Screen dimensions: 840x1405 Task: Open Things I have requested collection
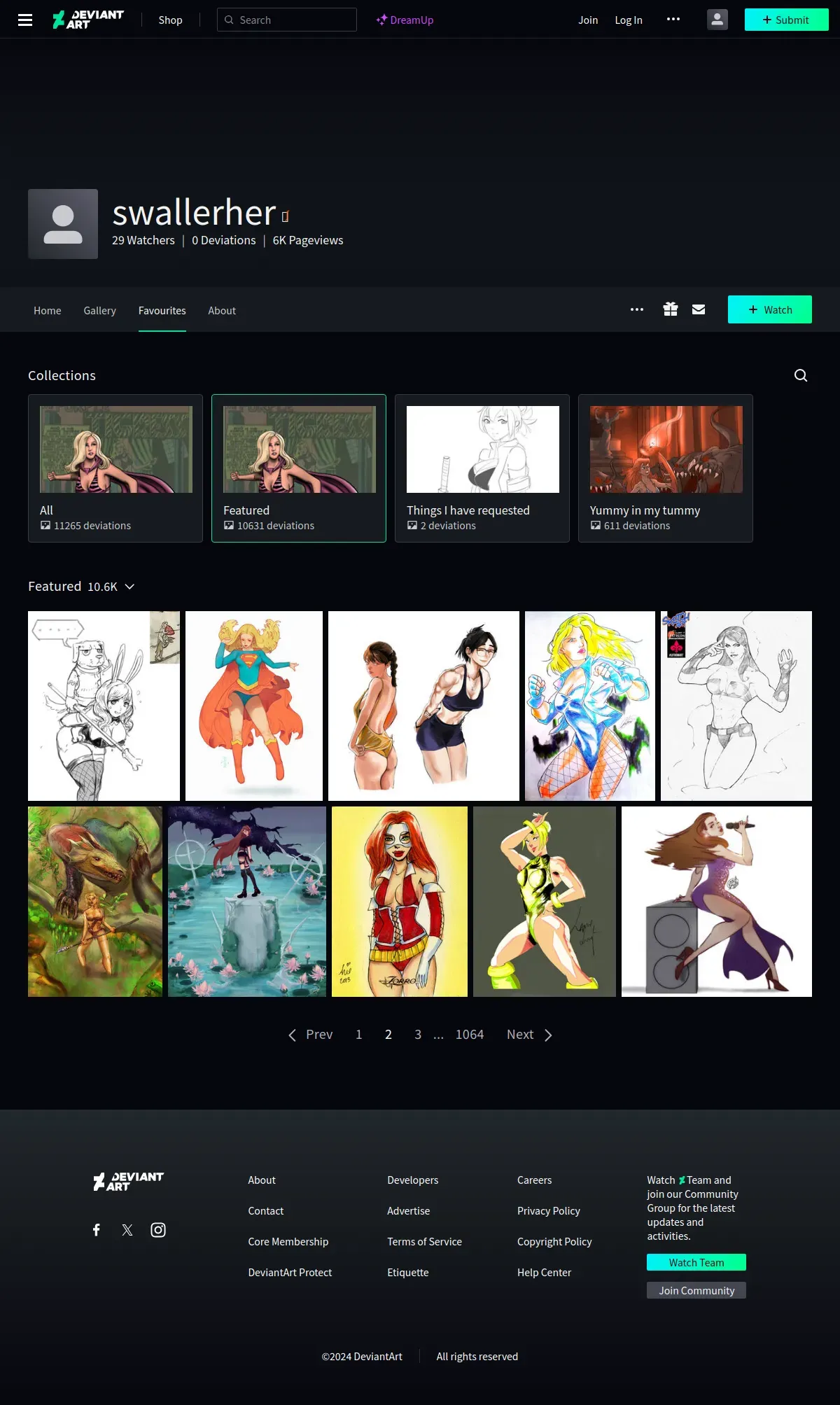click(x=482, y=468)
